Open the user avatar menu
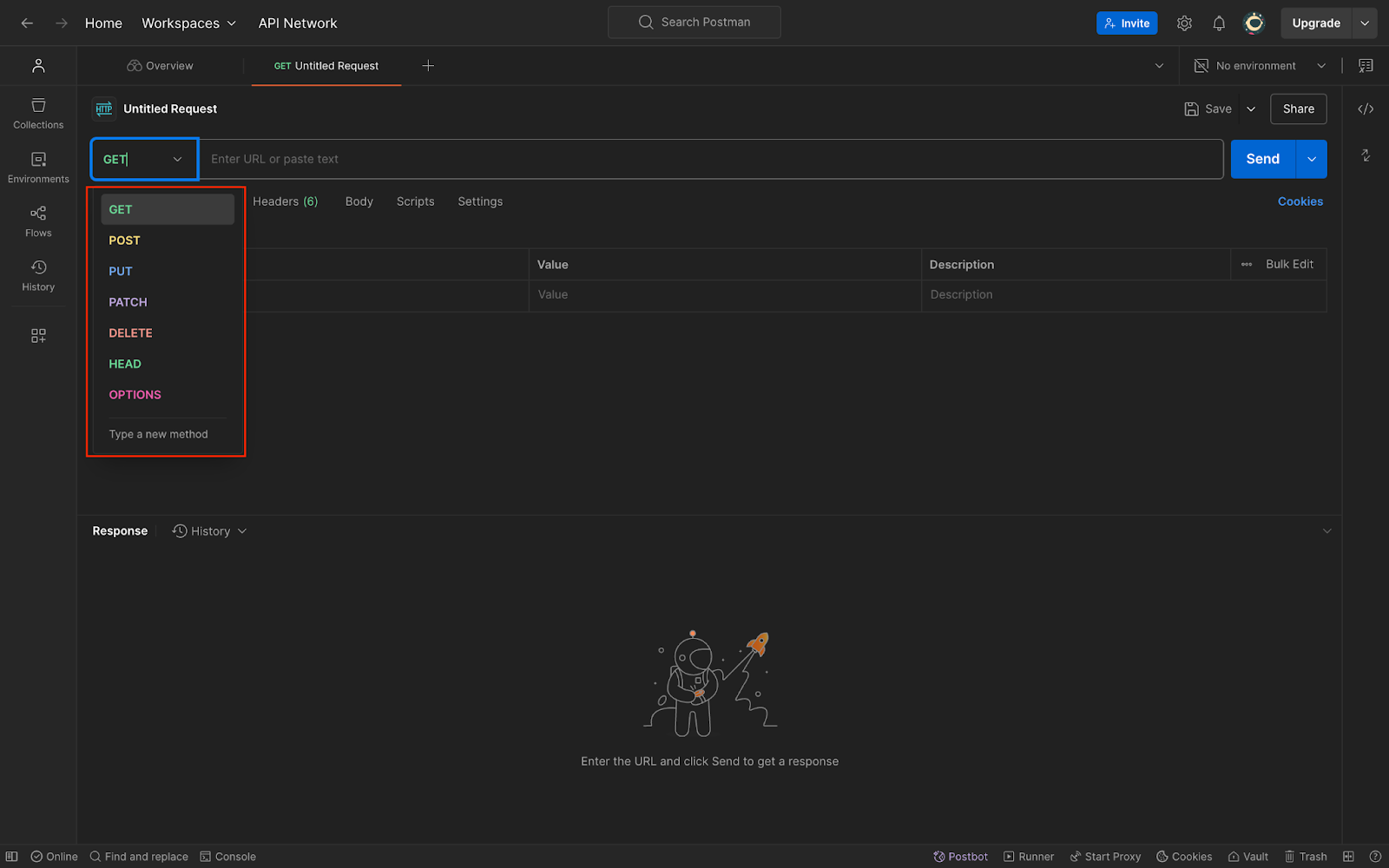 click(1254, 23)
